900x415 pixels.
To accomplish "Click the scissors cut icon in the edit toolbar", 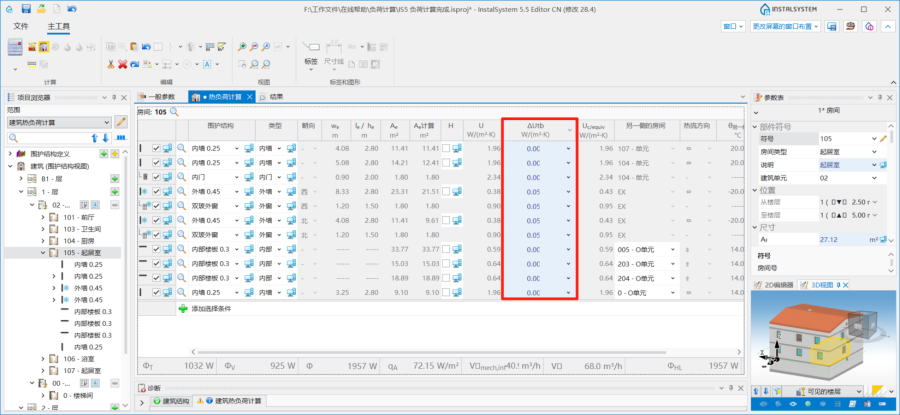I will (x=108, y=64).
